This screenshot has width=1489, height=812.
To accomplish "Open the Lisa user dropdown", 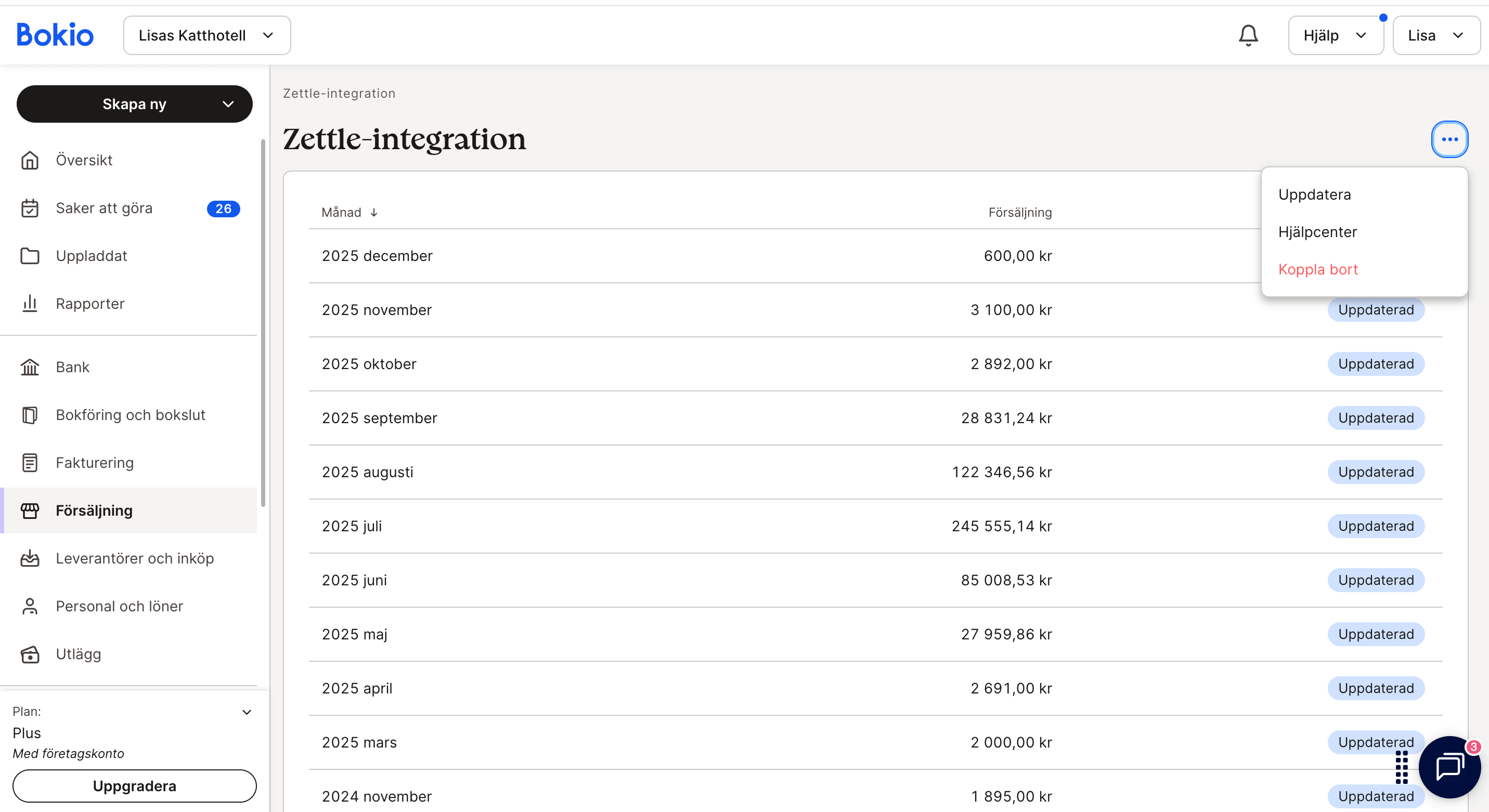I will tap(1436, 35).
